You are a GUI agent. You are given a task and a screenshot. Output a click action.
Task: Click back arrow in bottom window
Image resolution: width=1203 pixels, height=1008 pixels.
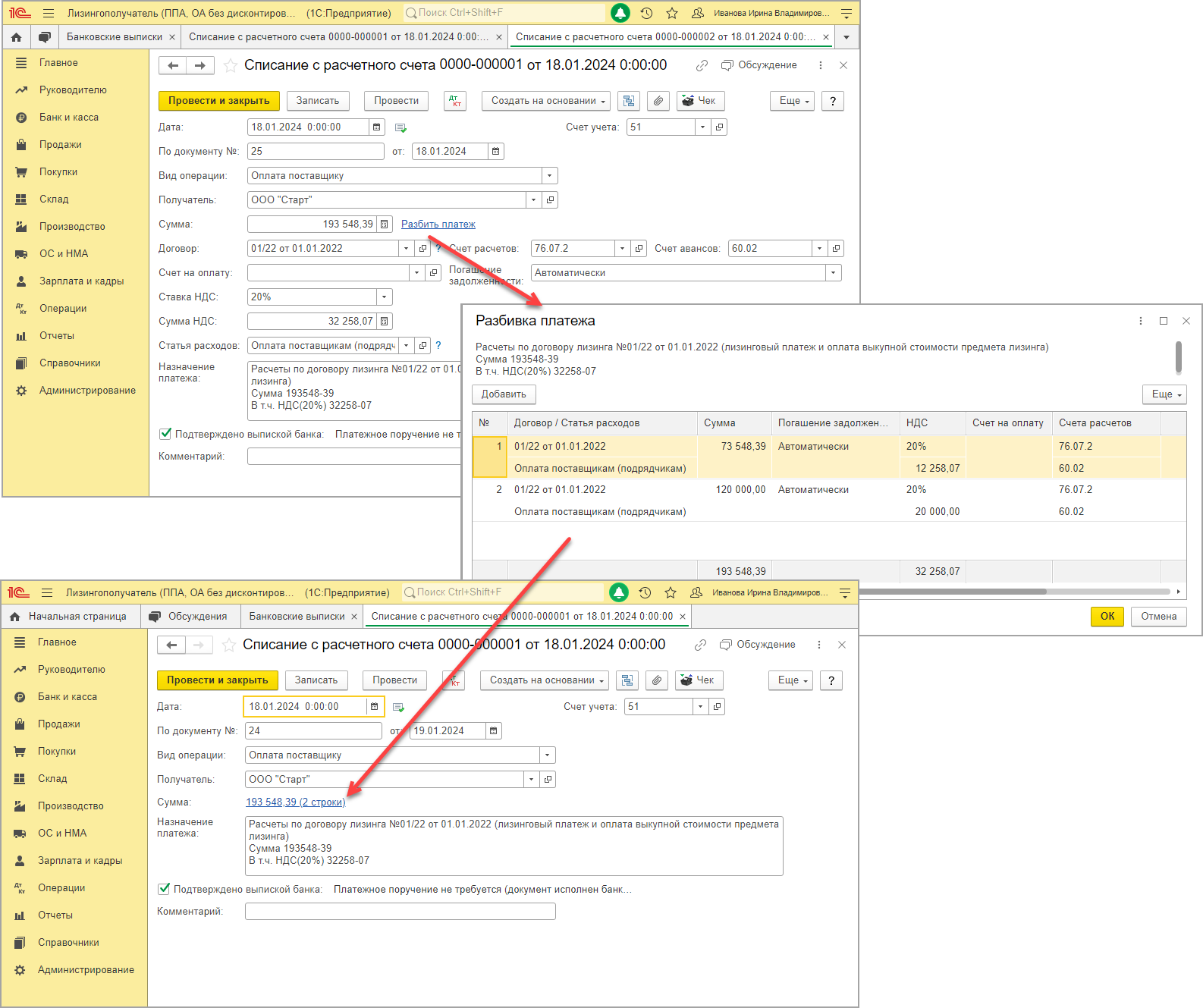coord(171,645)
